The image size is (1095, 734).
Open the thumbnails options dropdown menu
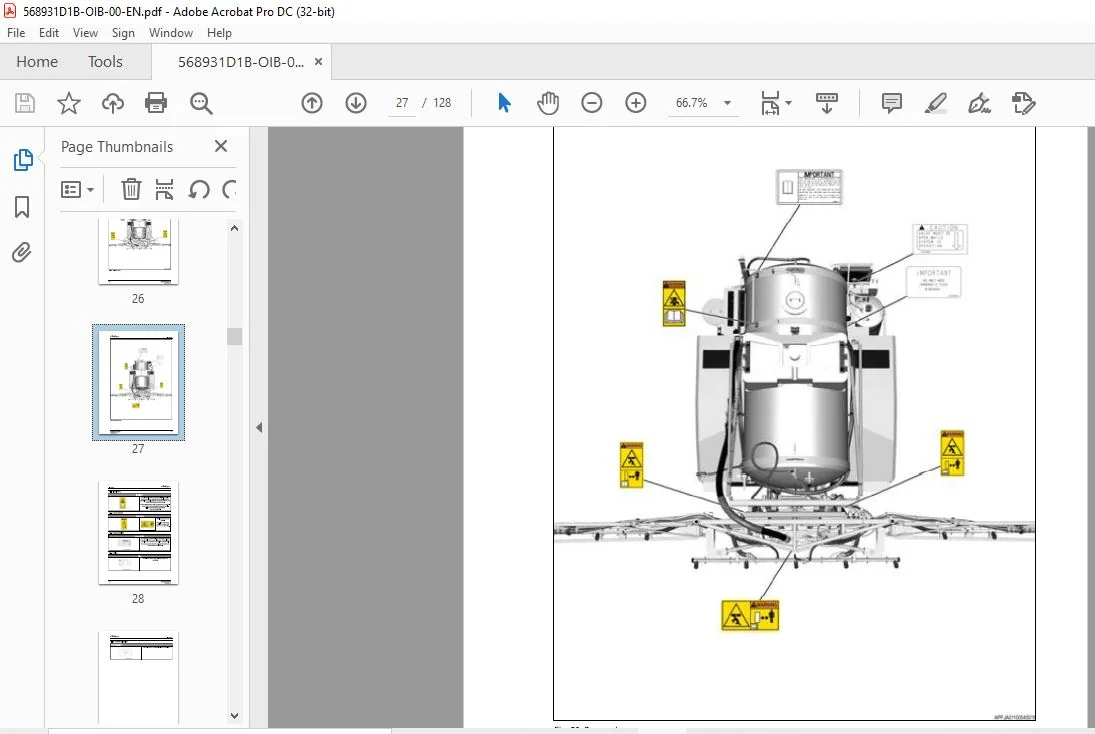[78, 189]
